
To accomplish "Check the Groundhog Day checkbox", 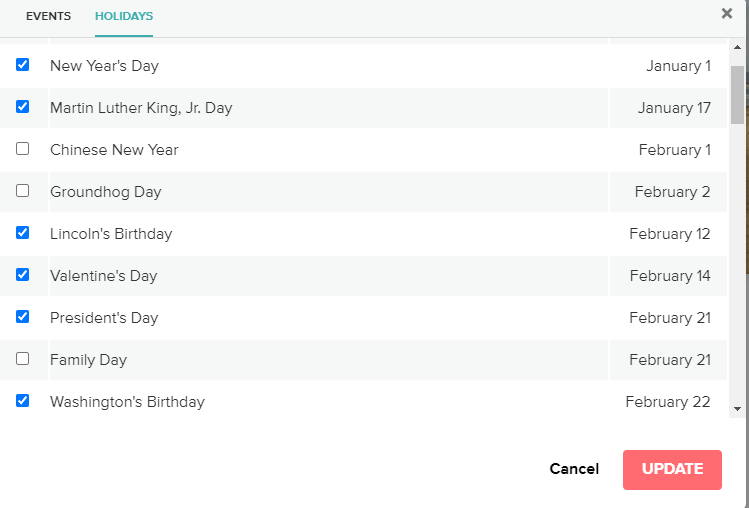I will [22, 191].
